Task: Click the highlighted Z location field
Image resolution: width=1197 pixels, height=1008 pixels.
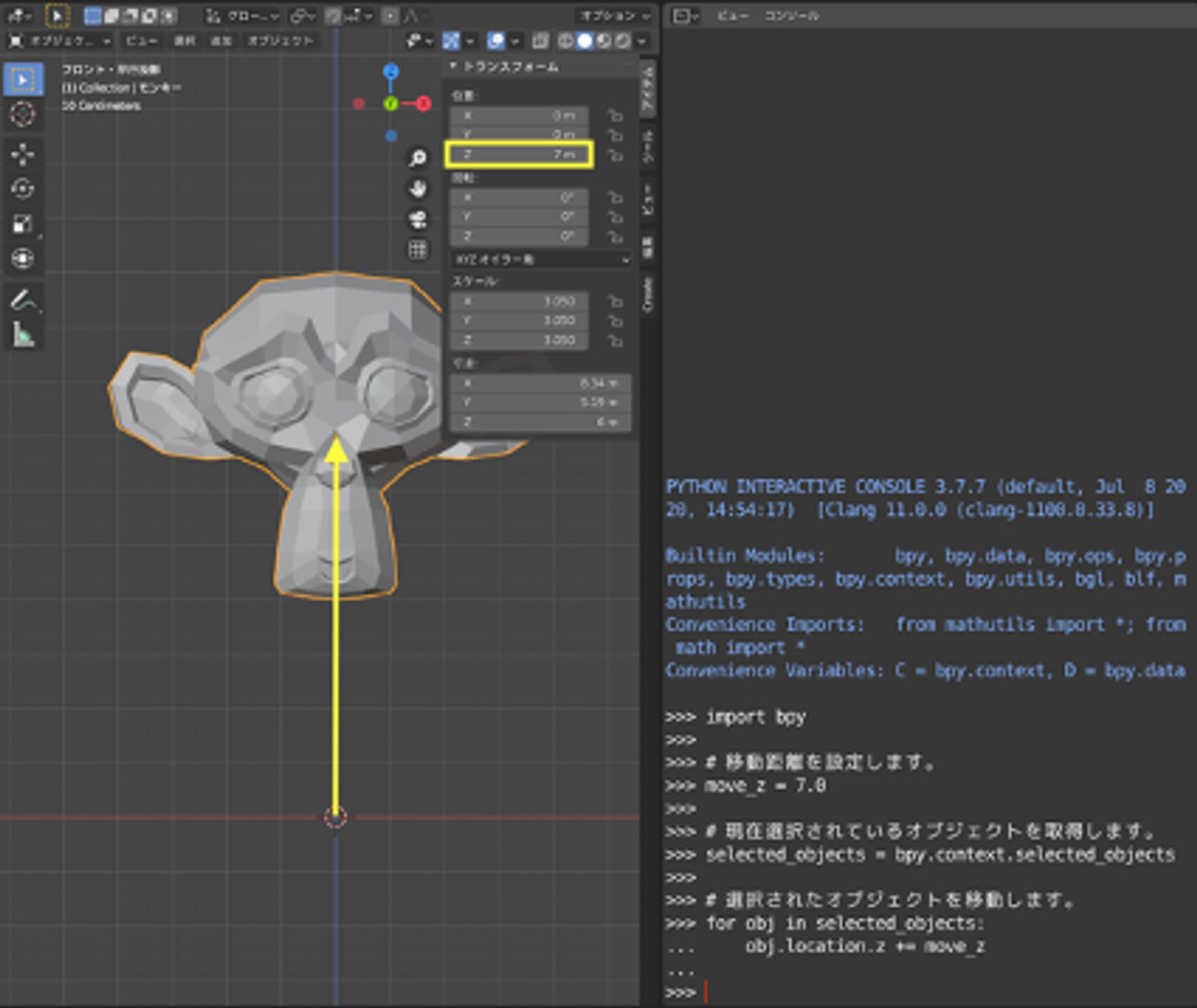Action: (x=519, y=155)
